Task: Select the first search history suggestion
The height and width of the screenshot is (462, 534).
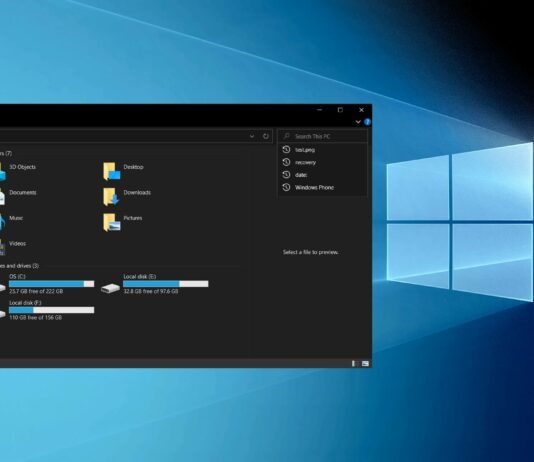Action: (323, 150)
